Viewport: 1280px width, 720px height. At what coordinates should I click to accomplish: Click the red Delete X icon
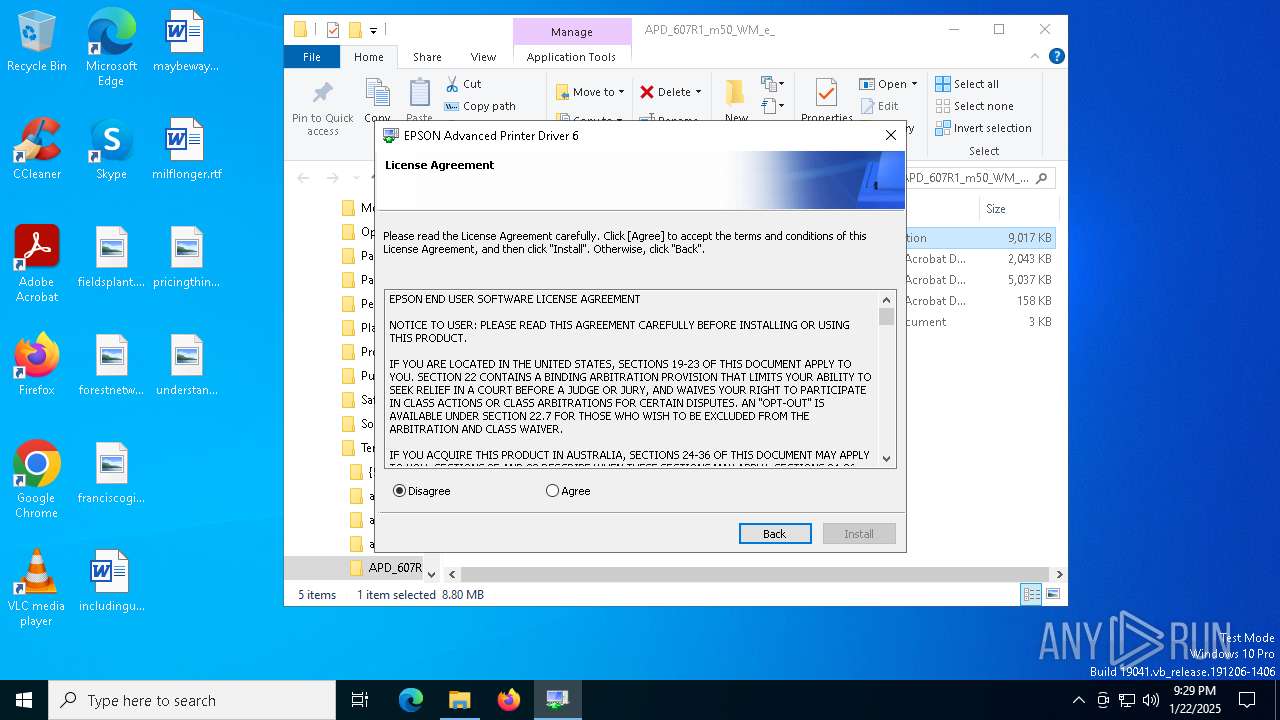(647, 92)
